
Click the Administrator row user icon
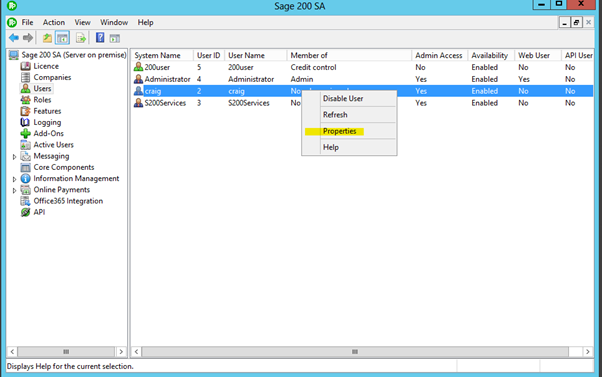pos(138,79)
